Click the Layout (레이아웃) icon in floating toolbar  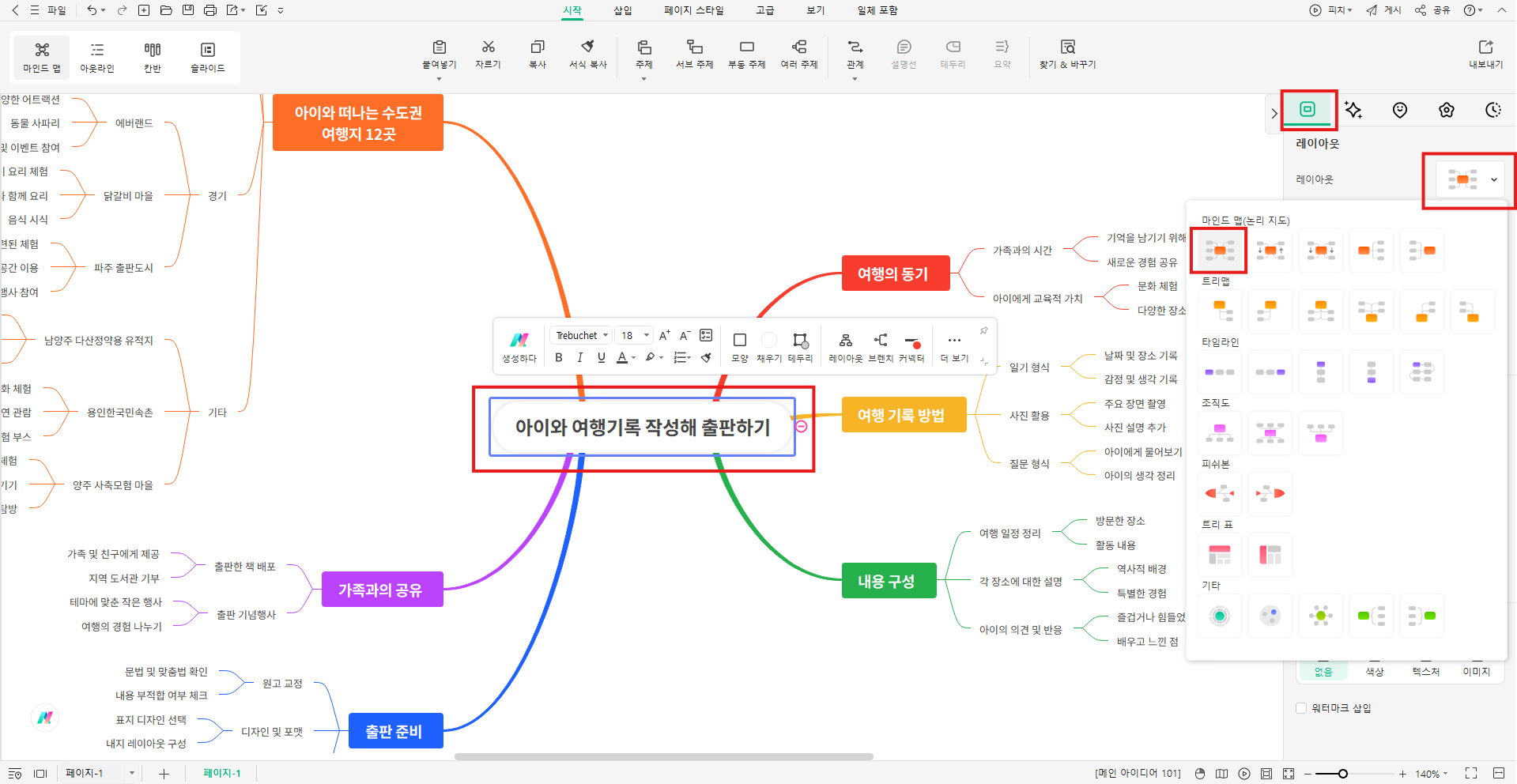click(x=846, y=340)
